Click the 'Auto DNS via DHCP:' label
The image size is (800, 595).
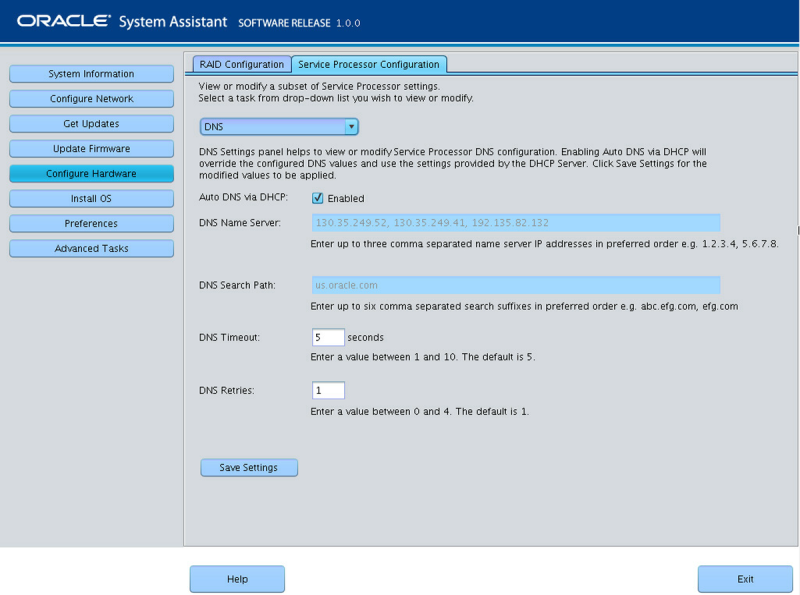(x=243, y=197)
